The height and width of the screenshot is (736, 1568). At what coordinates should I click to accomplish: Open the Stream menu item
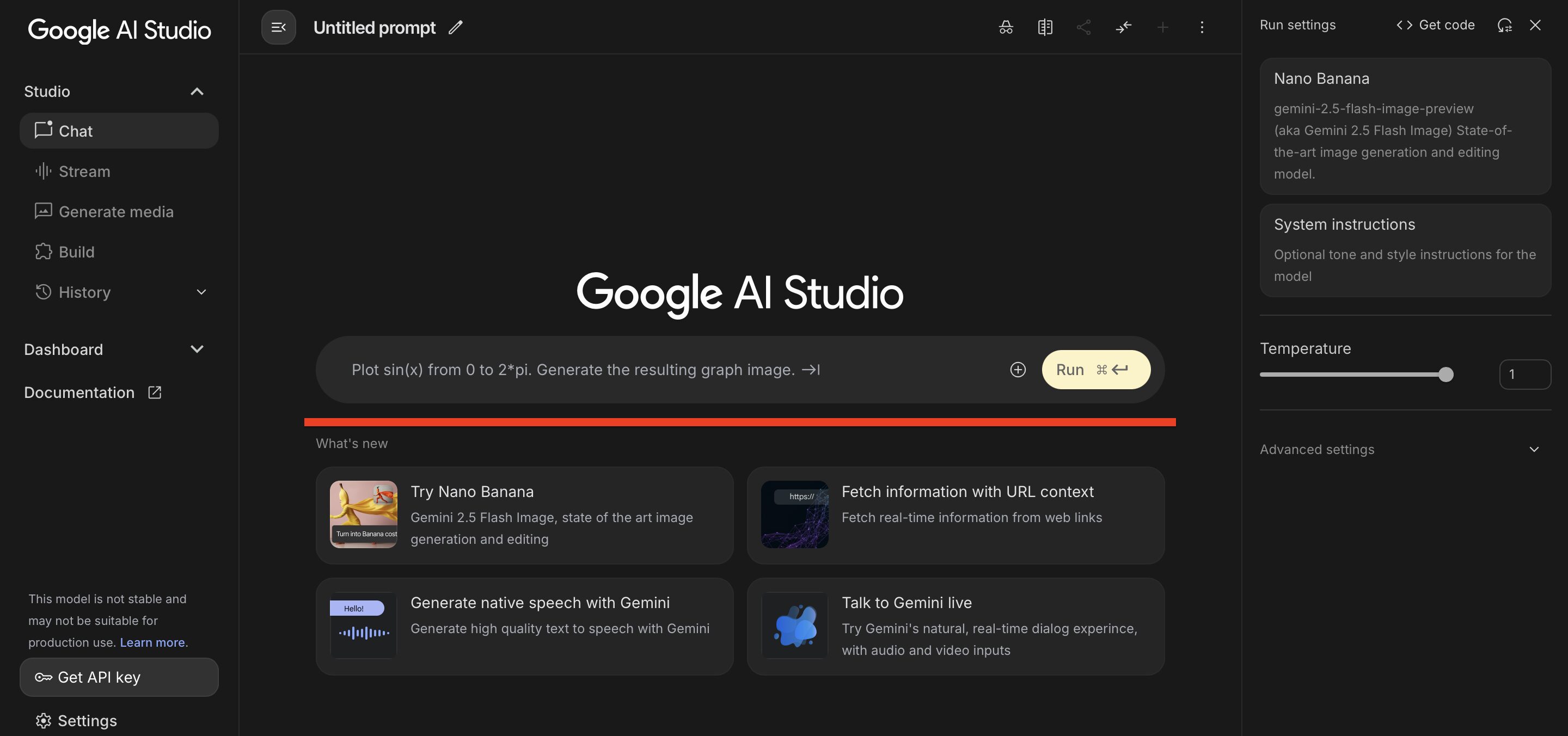click(x=84, y=171)
